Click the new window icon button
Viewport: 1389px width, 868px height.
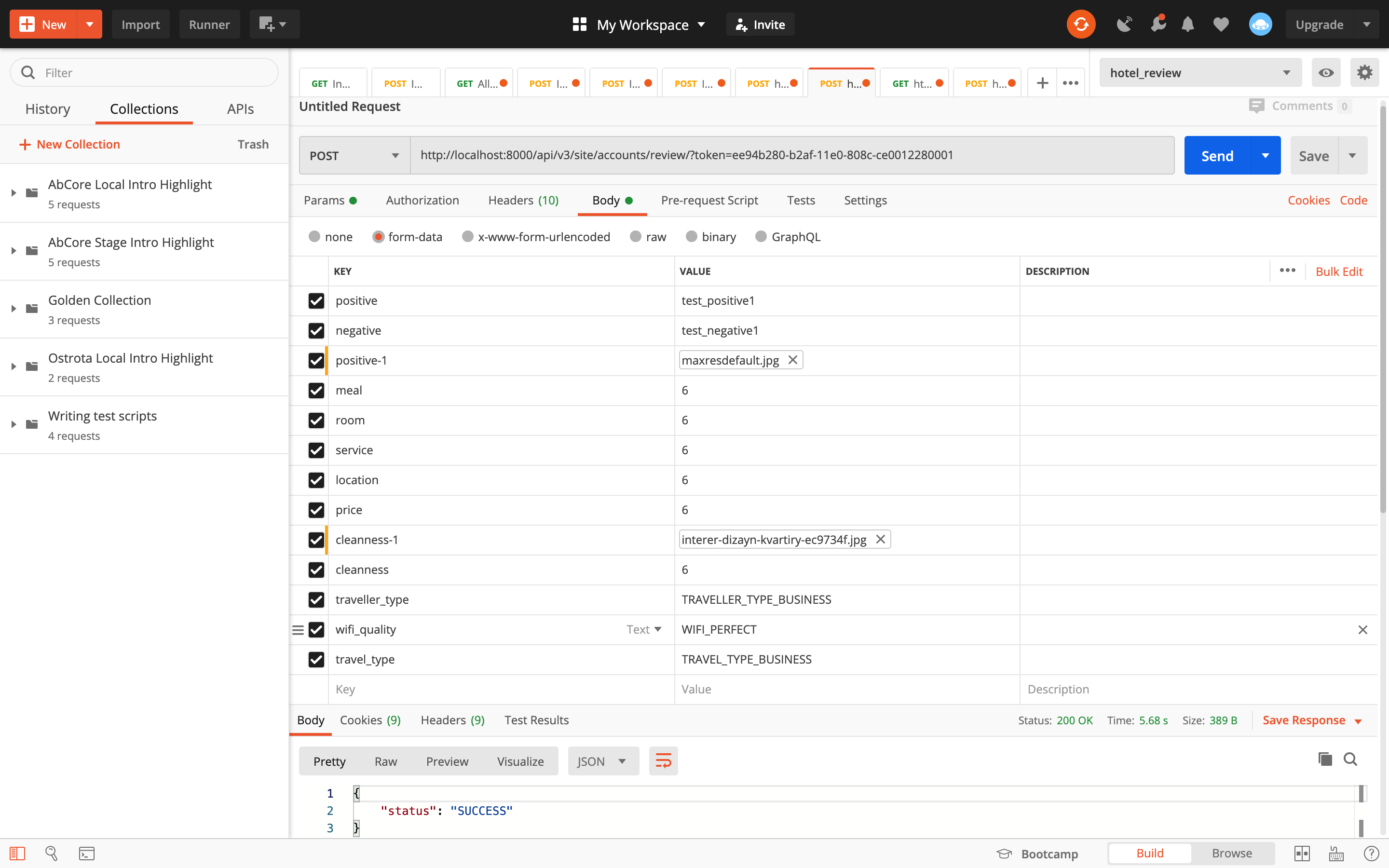pos(274,24)
